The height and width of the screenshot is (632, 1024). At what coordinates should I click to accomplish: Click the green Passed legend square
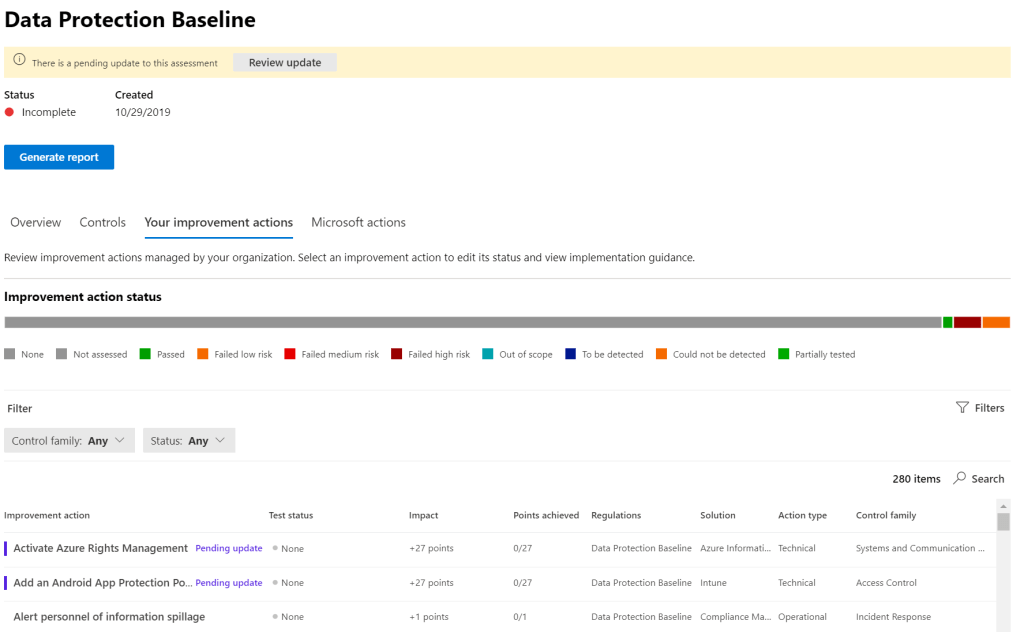[145, 354]
